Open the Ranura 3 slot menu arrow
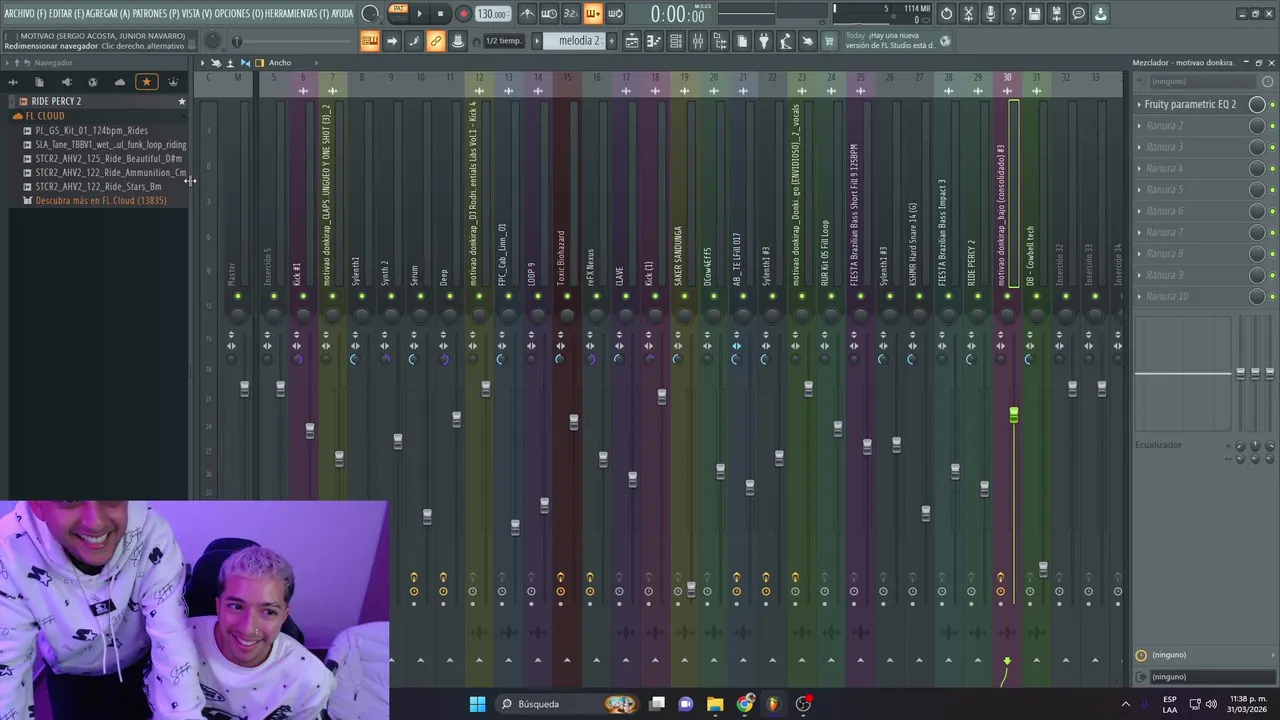The image size is (1280, 720). 1139,147
